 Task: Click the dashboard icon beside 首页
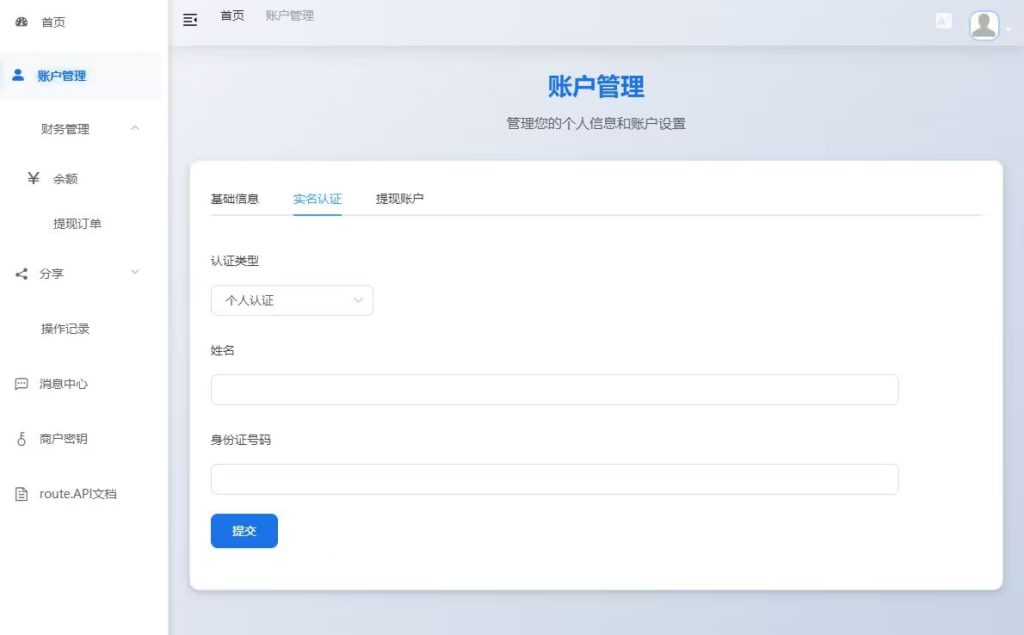coord(22,22)
